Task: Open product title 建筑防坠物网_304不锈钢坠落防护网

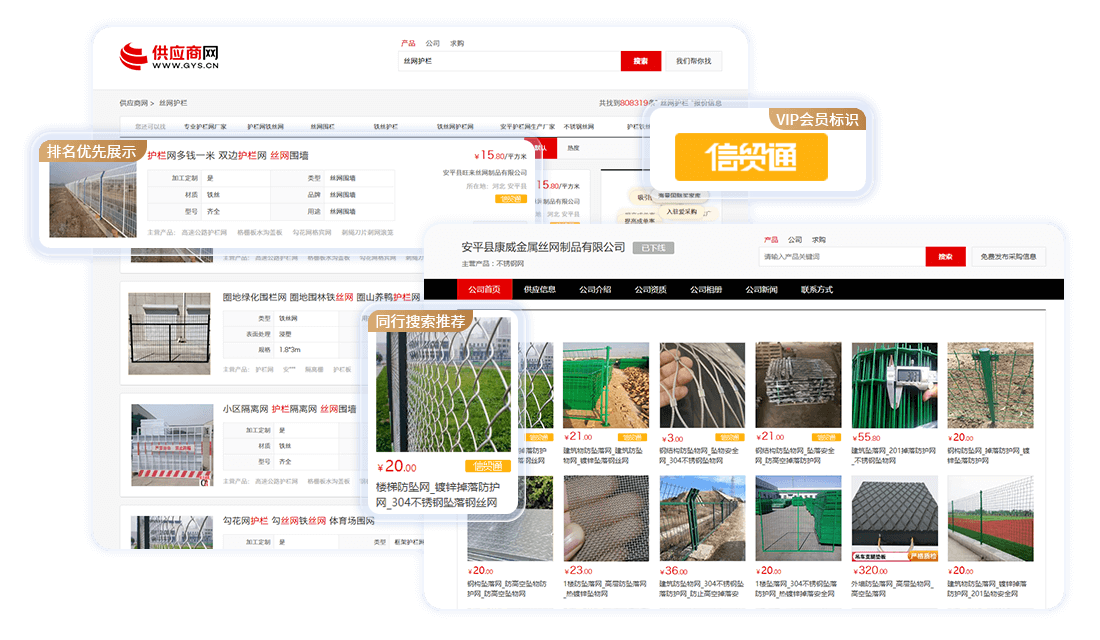Action: click(x=702, y=589)
